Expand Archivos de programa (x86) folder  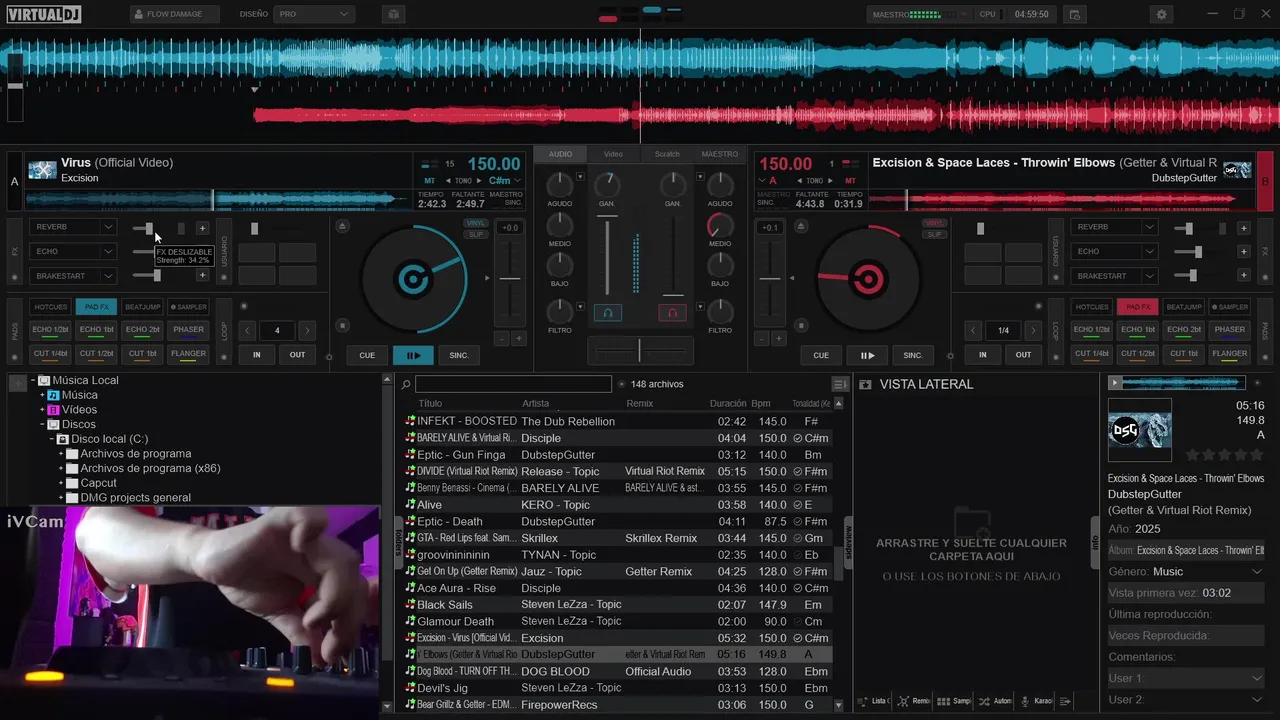(x=61, y=468)
